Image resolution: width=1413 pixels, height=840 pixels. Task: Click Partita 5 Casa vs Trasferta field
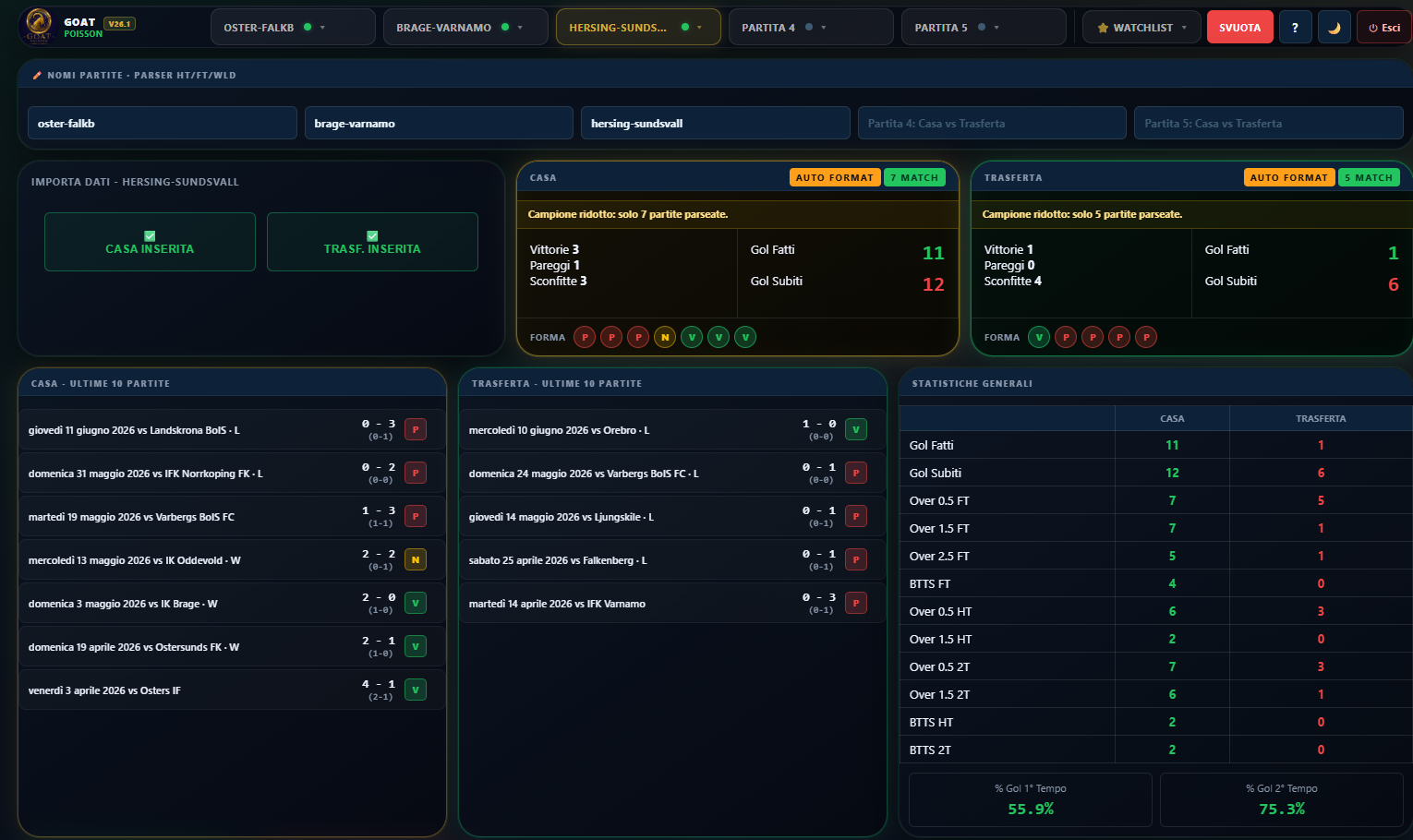[1269, 123]
